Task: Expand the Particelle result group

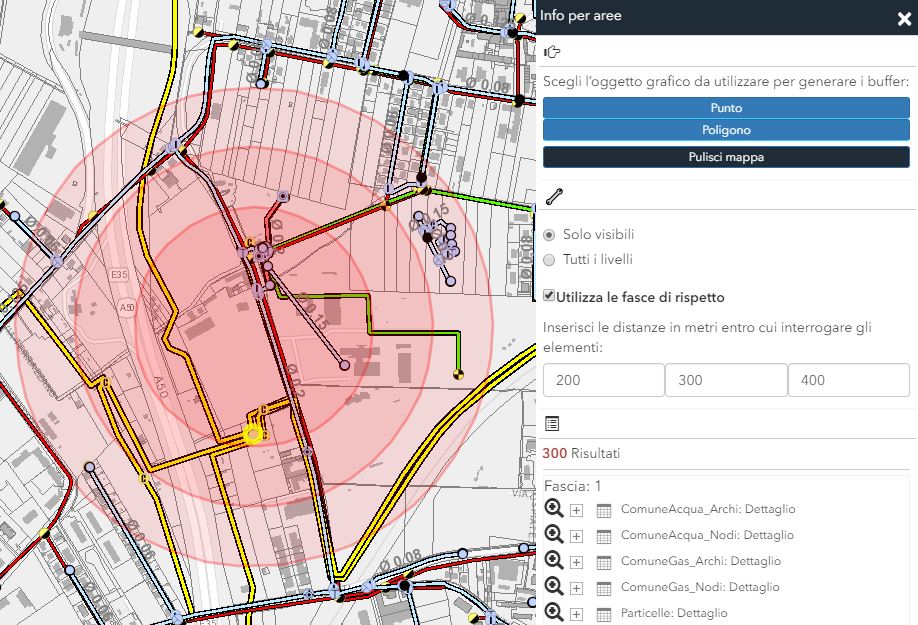Action: pyautogui.click(x=577, y=614)
